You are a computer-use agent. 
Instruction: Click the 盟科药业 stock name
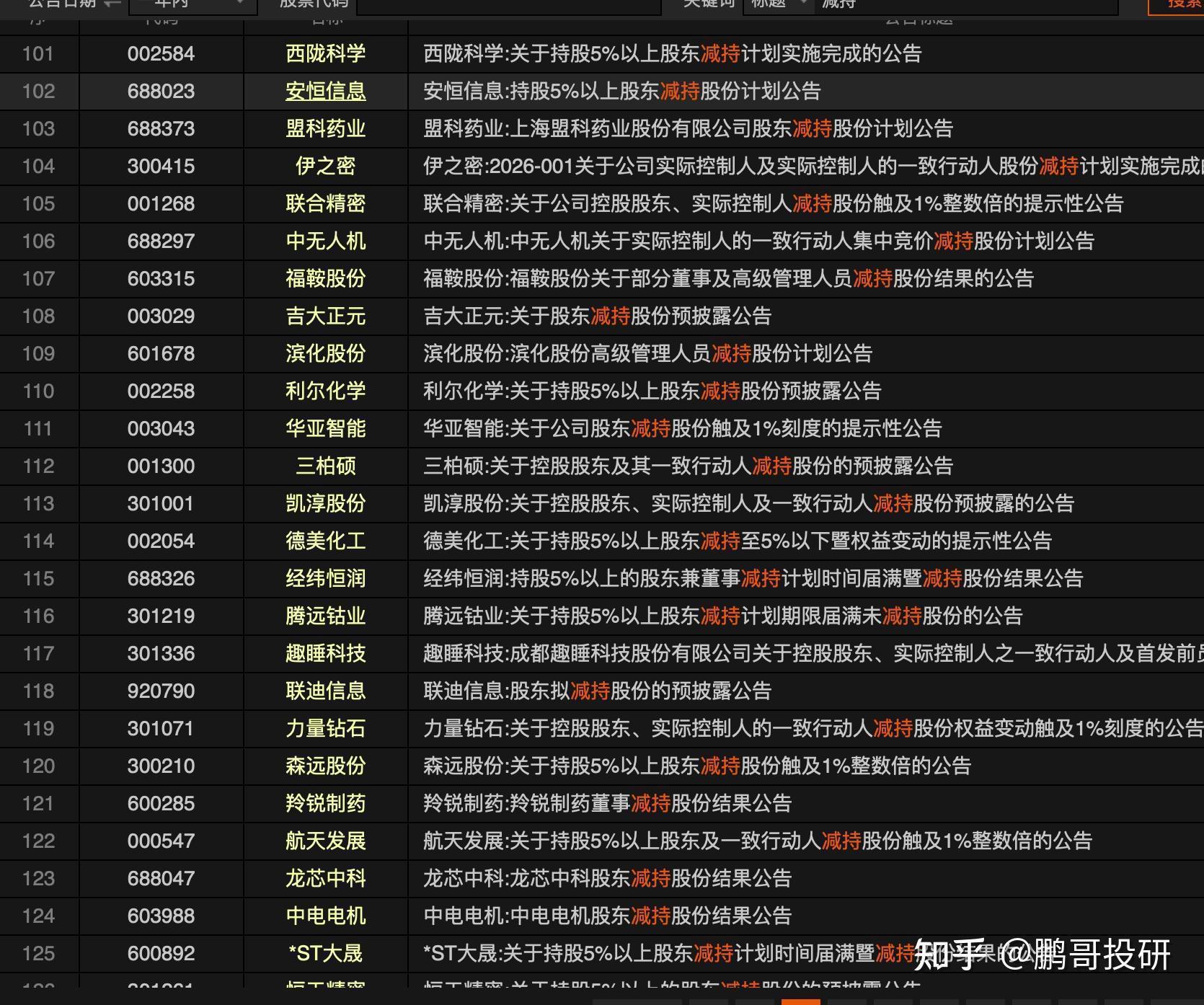tap(326, 129)
